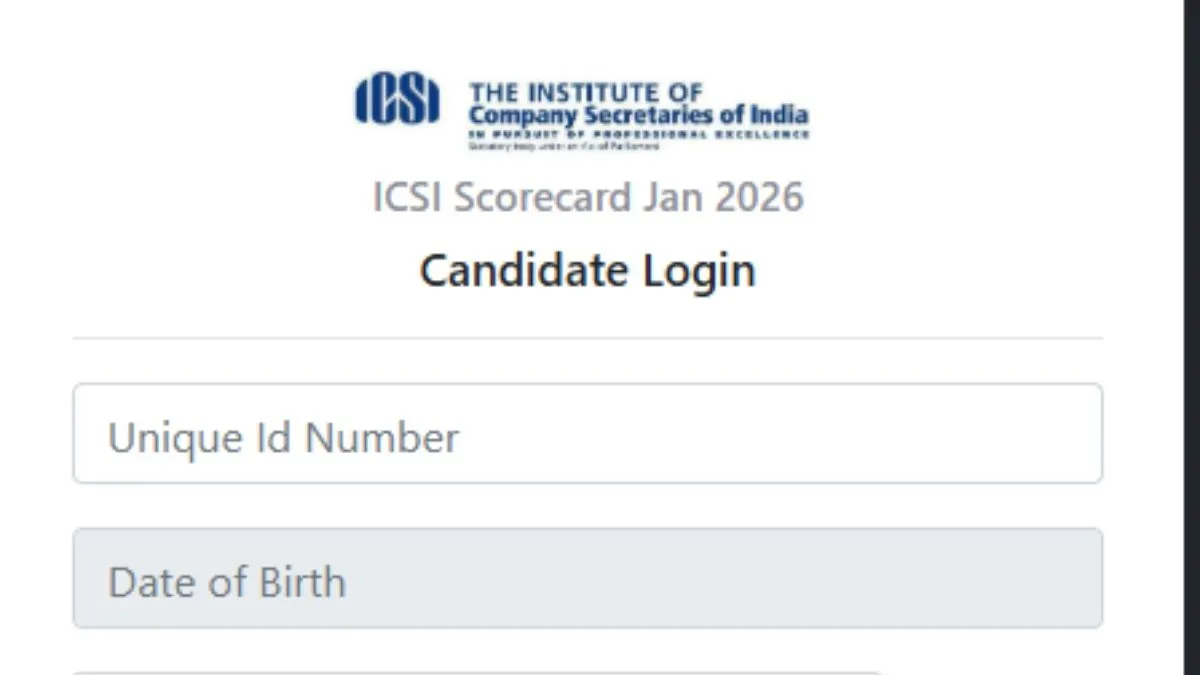This screenshot has width=1200, height=675.
Task: Click '2026' in the Scorecard subtitle
Action: [x=759, y=197]
